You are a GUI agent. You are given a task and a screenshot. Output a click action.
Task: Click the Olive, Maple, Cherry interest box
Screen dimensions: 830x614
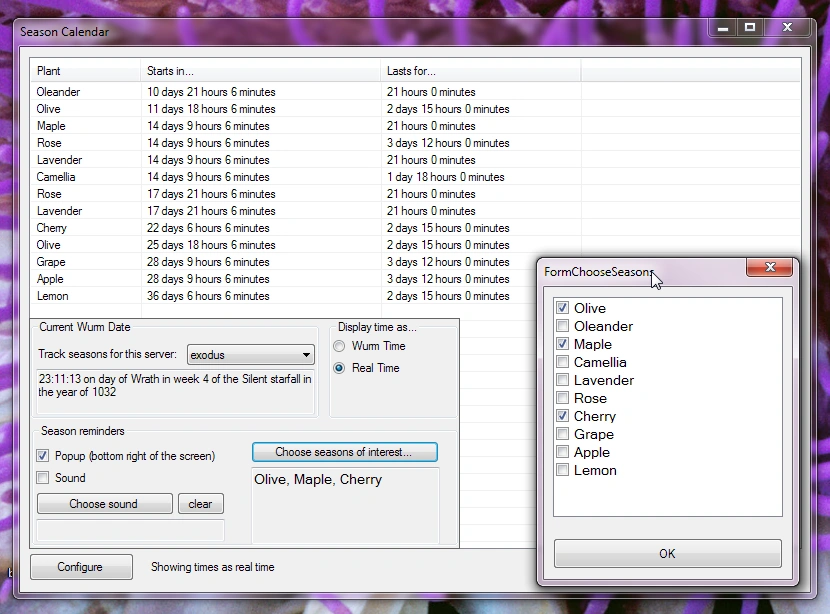pos(345,505)
